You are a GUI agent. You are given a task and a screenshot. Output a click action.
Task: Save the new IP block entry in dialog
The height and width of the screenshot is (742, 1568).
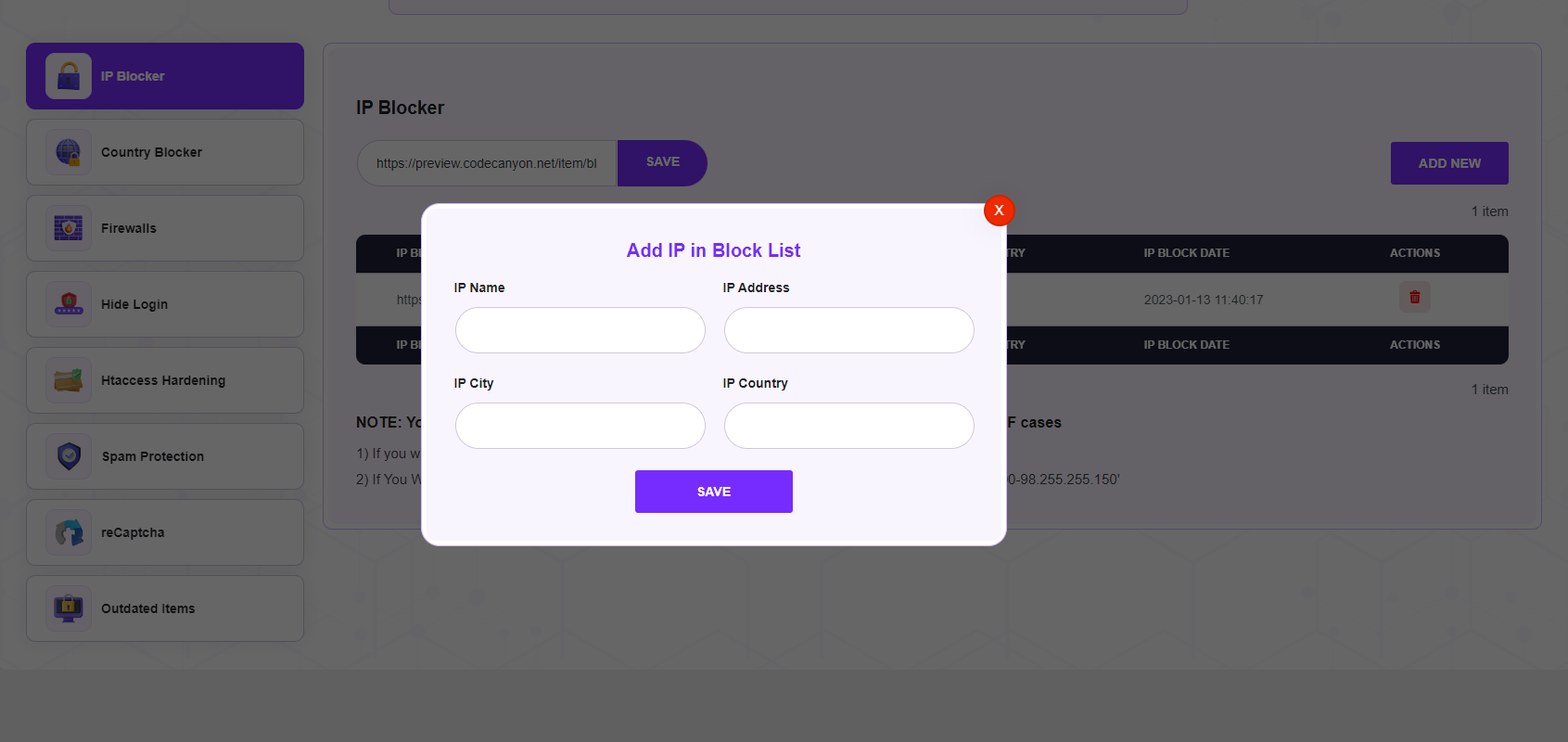pos(714,492)
